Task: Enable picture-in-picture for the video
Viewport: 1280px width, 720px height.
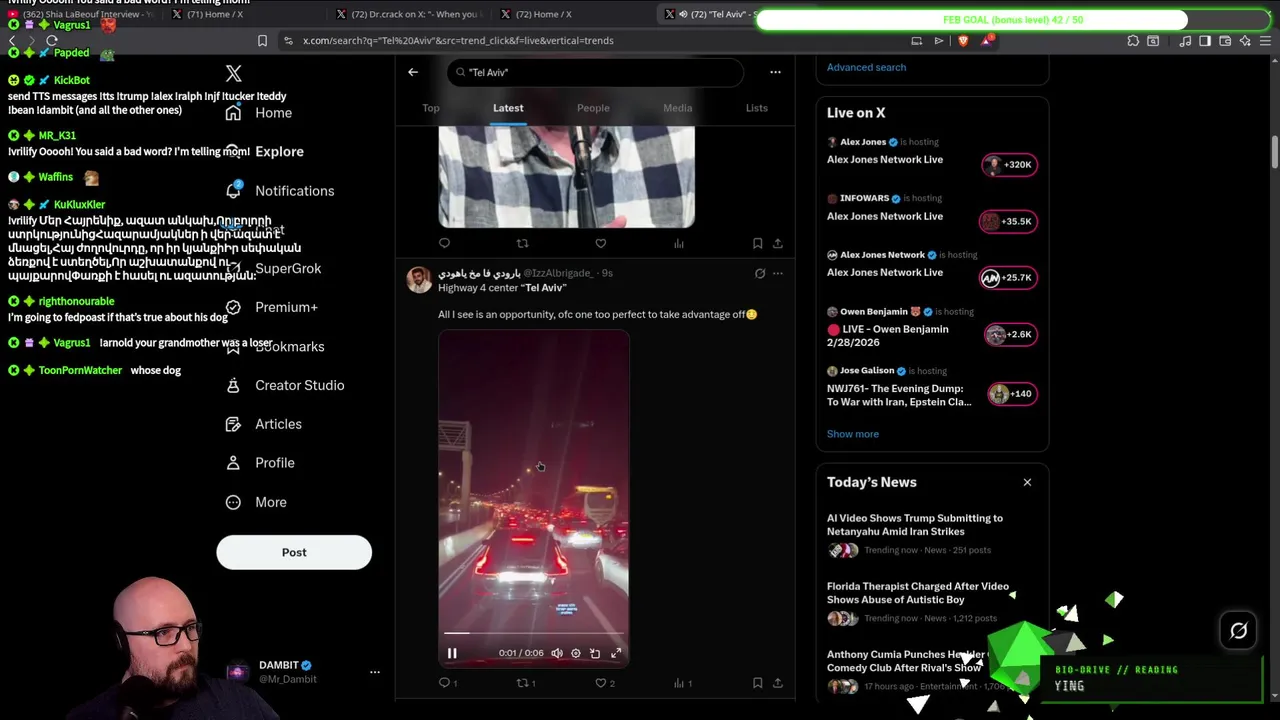Action: click(x=595, y=653)
